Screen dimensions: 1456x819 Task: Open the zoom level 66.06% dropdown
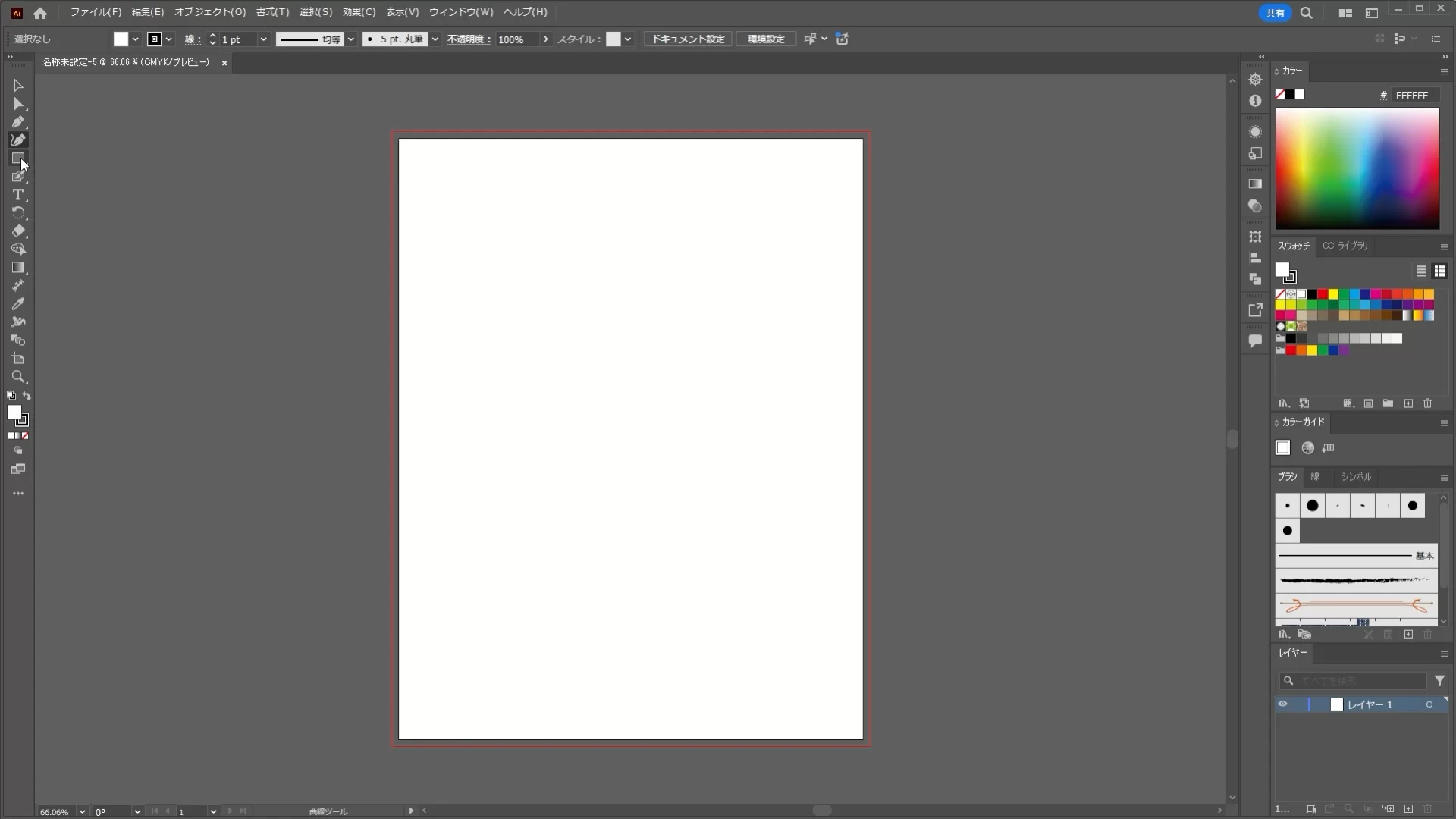tap(82, 811)
